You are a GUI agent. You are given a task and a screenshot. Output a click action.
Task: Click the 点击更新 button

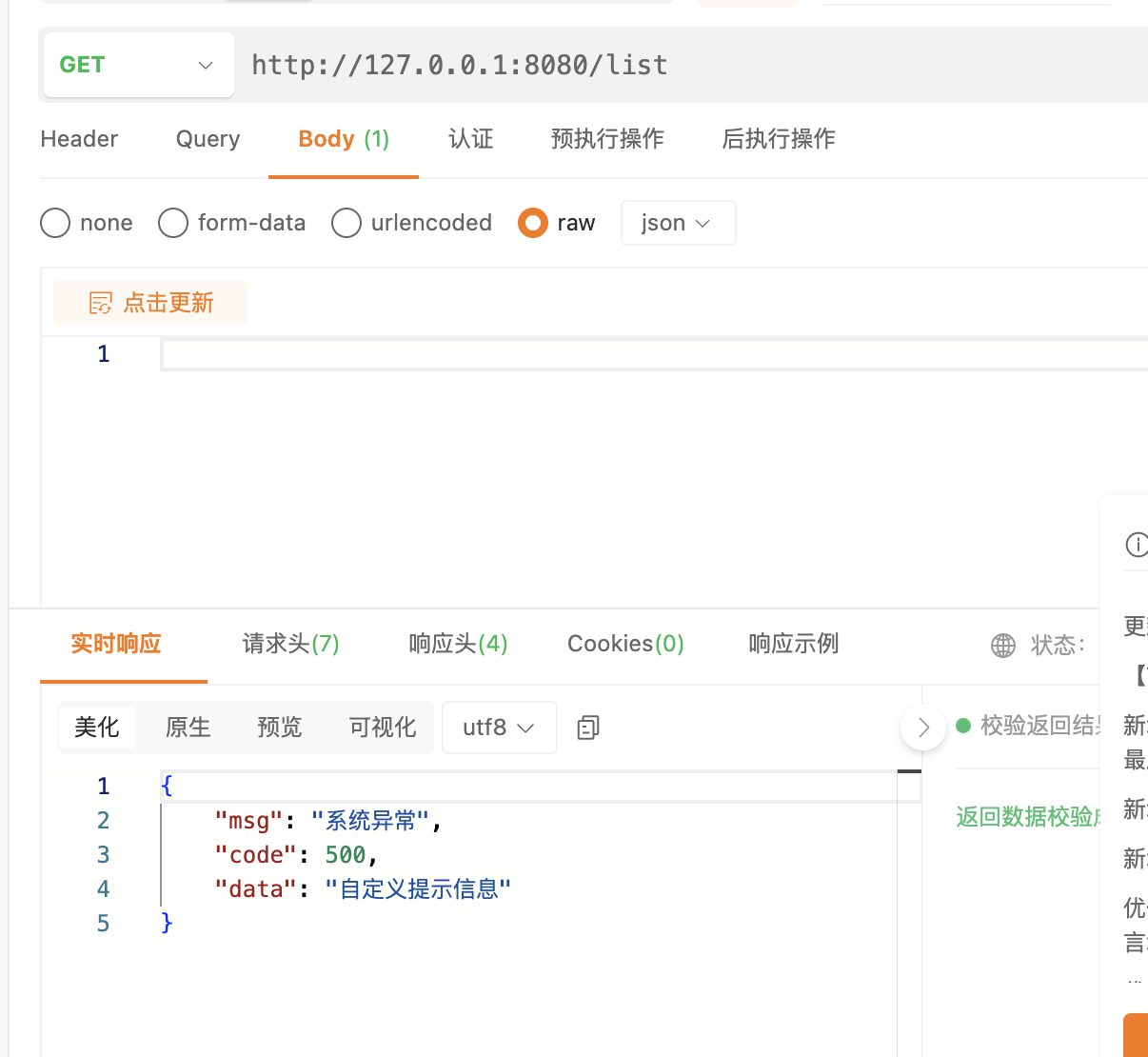point(150,303)
